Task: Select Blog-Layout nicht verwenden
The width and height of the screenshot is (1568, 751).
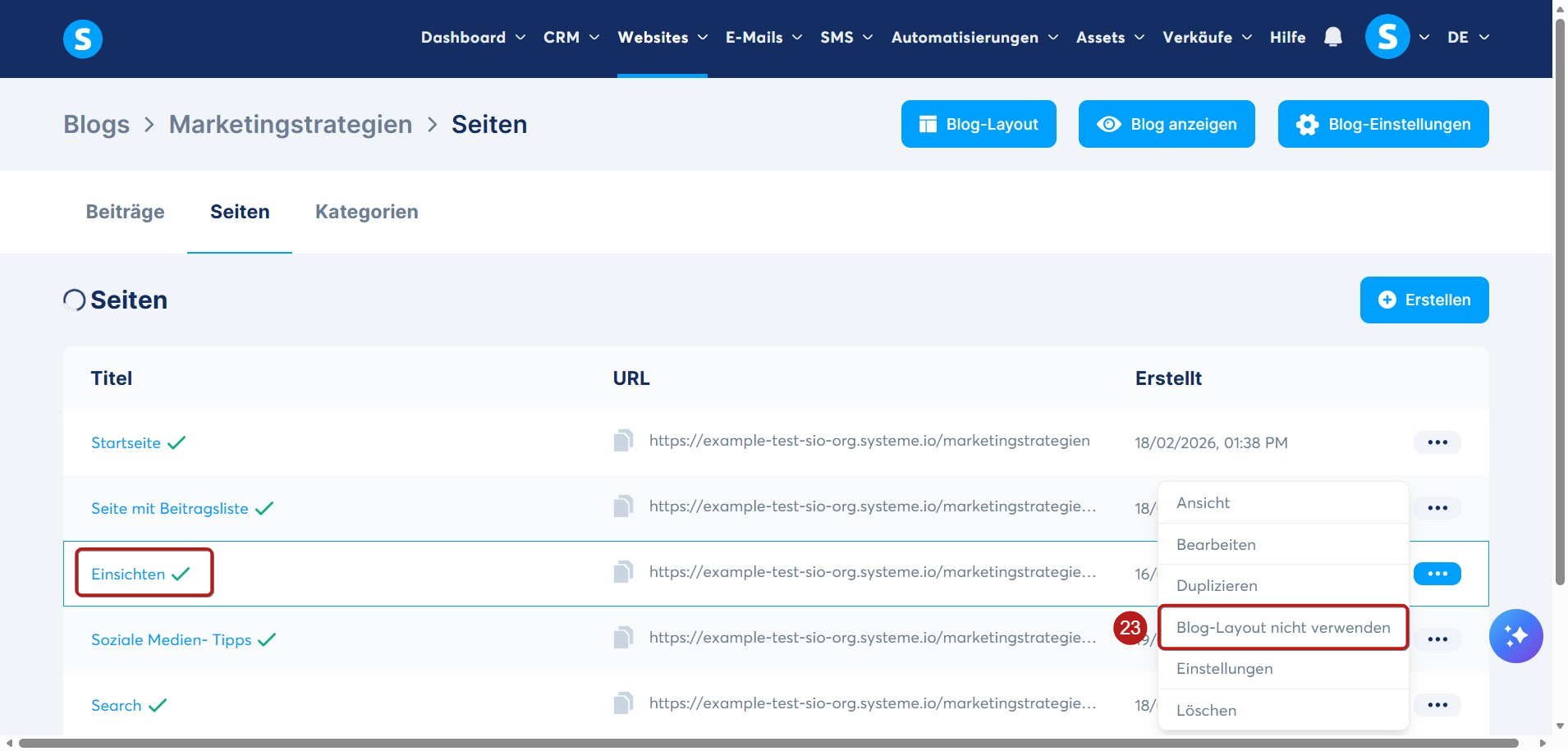Action: click(1283, 628)
